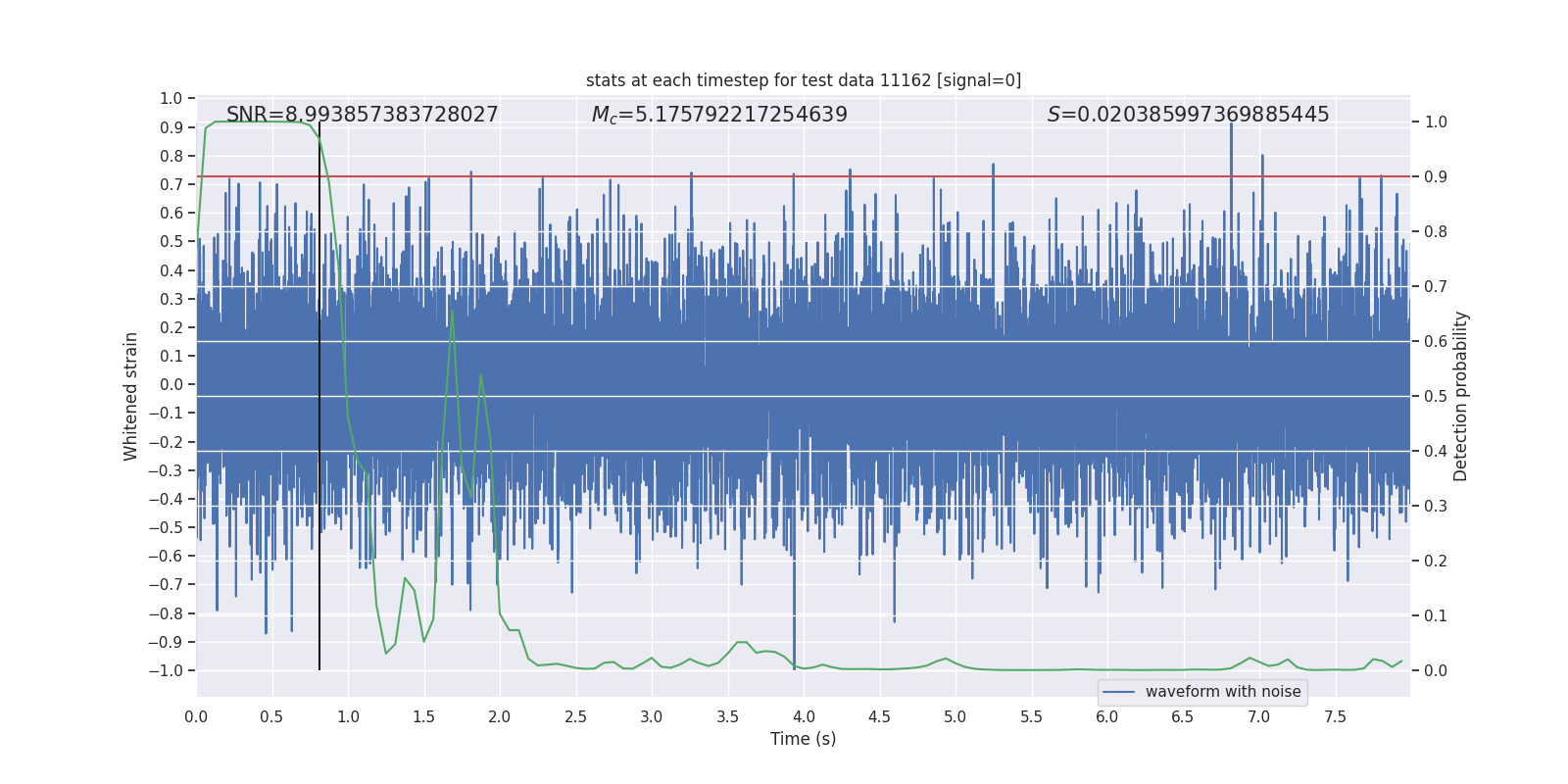Select the Detection probability tick label 0.6
Screen dimensions: 1568x784
pyautogui.click(x=1436, y=342)
